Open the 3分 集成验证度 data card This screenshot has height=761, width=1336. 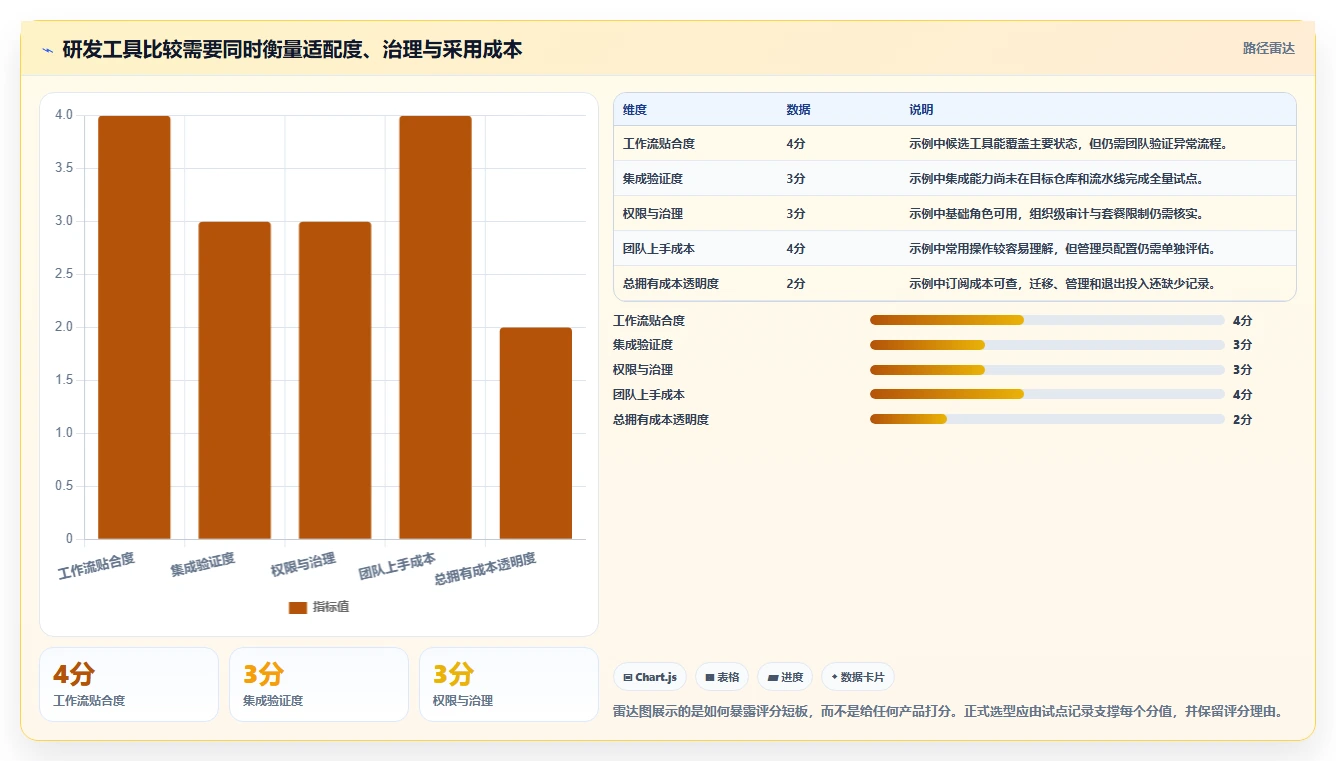319,684
